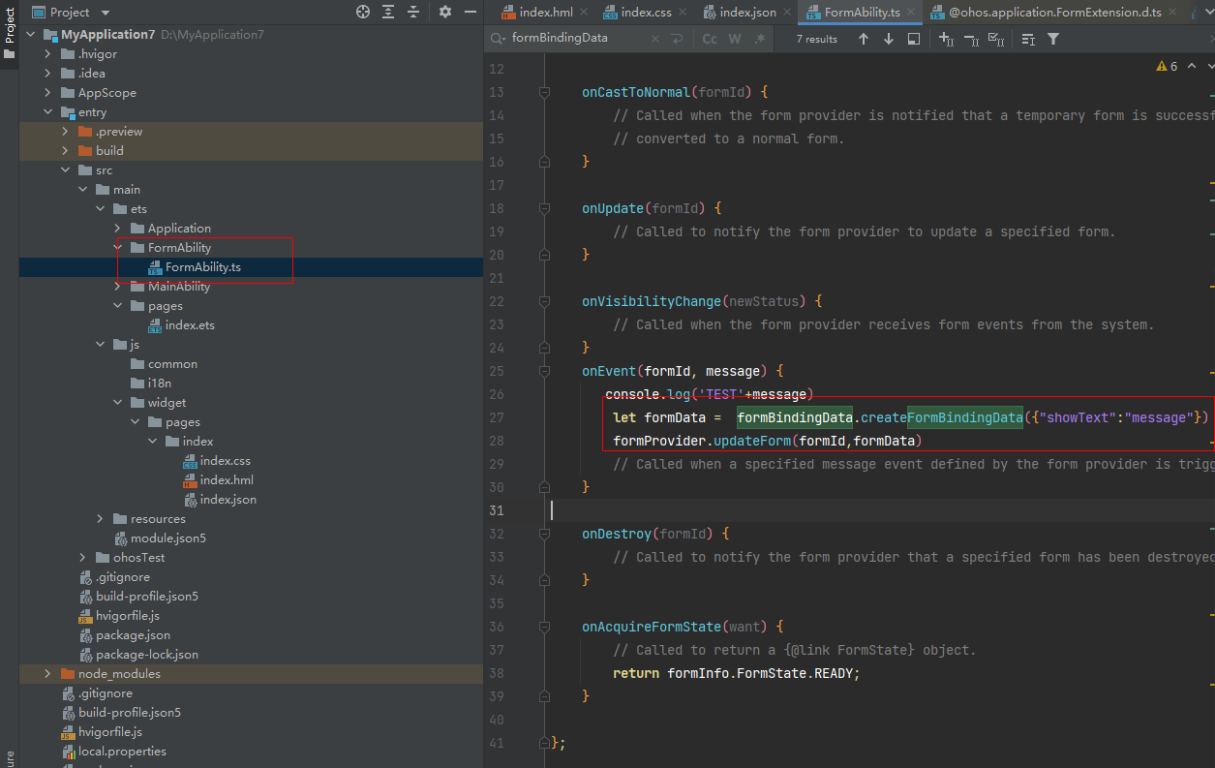Click the new line icon in search field
1215x768 pixels.
[677, 39]
